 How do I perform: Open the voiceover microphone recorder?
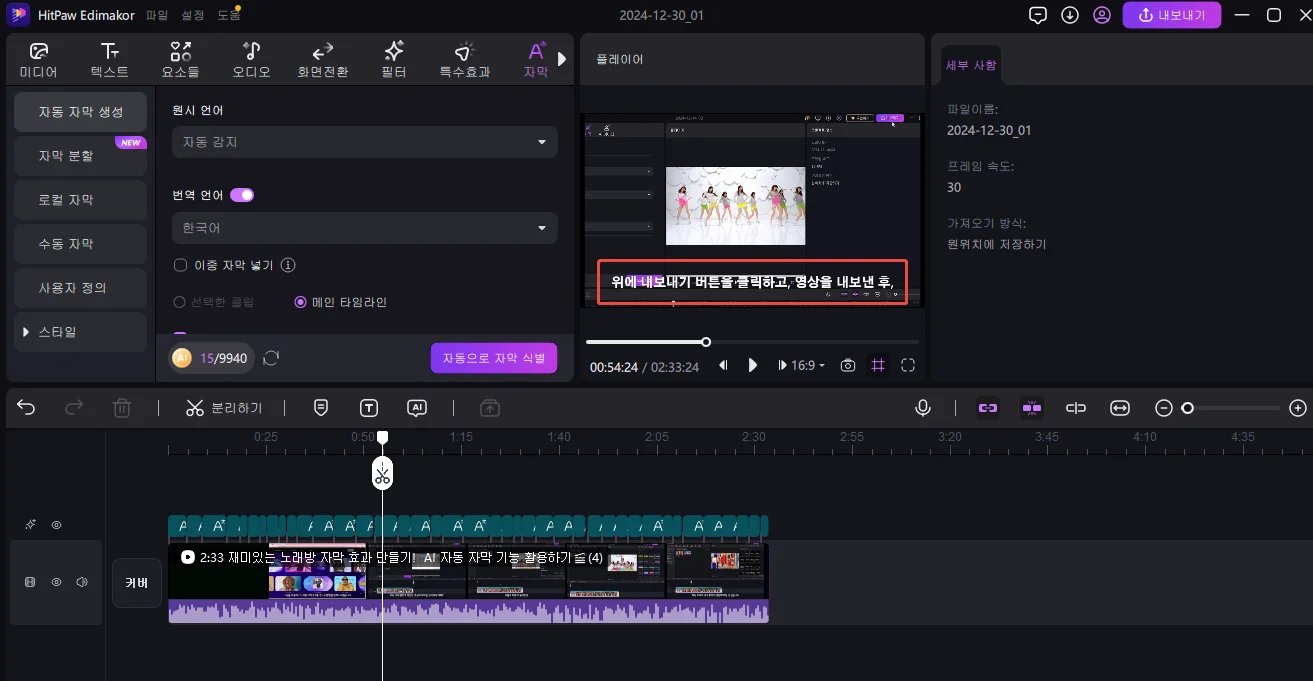tap(922, 407)
